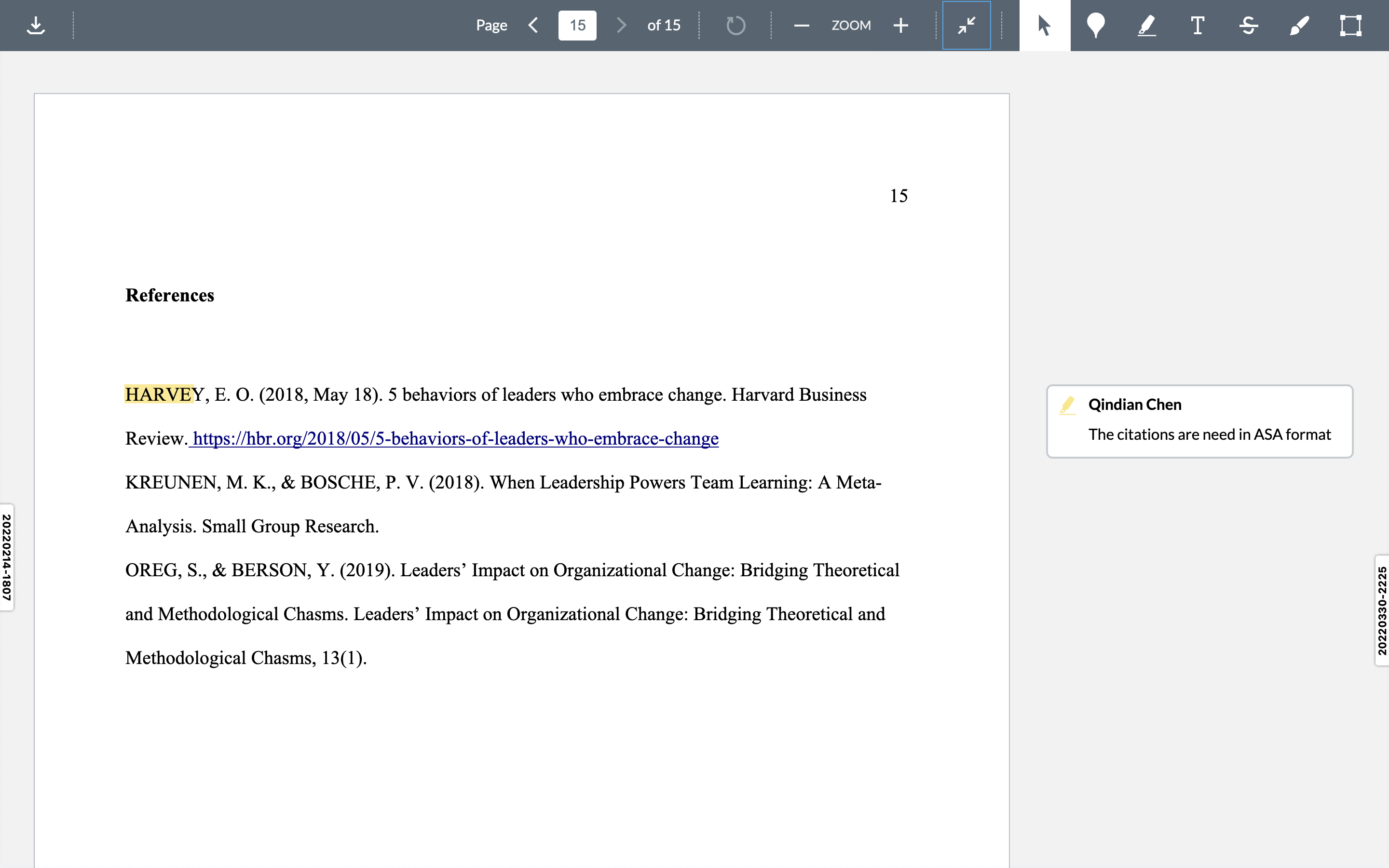
Task: Open the 20220330-2225 submission tab on right edge
Action: [x=1382, y=610]
